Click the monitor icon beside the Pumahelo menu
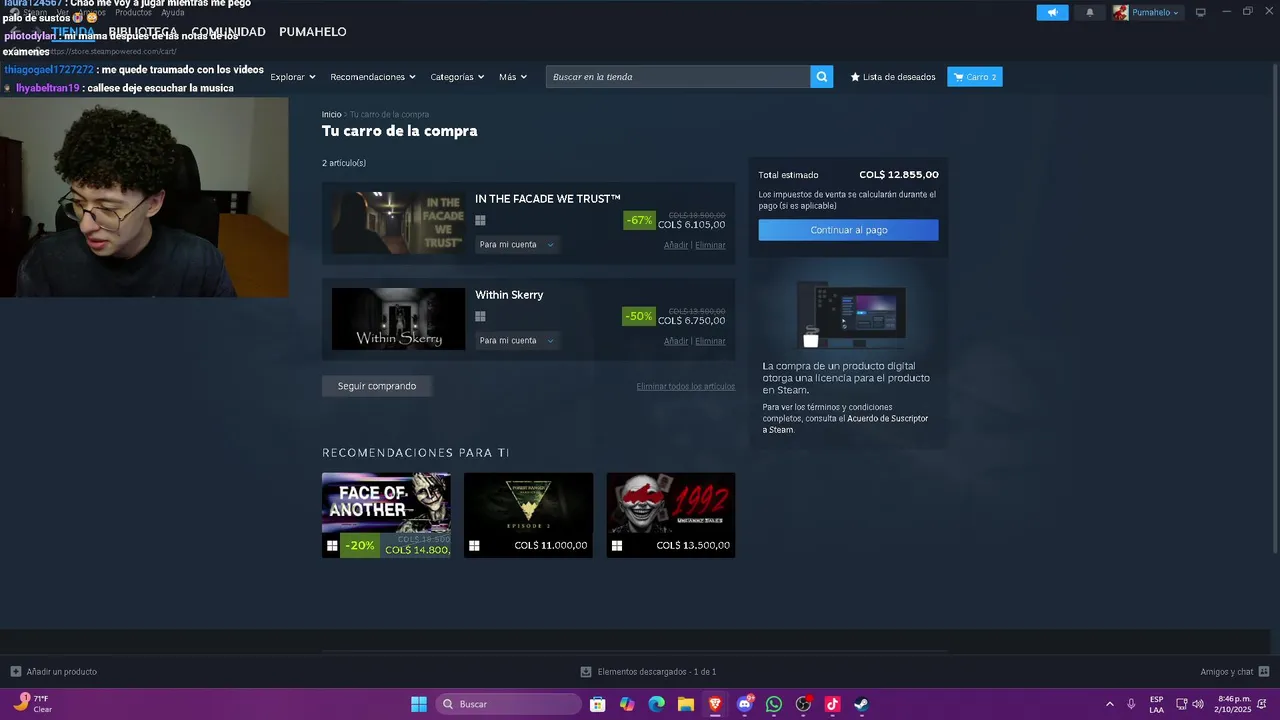The width and height of the screenshot is (1280, 720). coord(1201,12)
